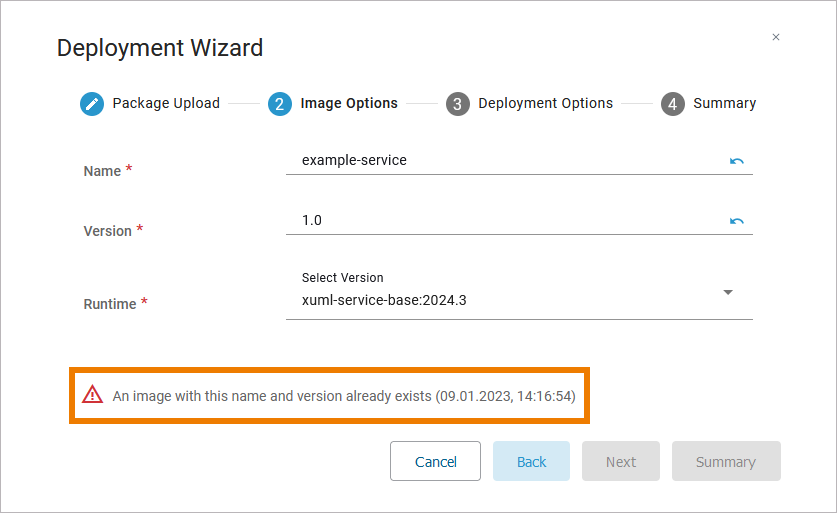Reset the Version field with undo icon
837x513 pixels.
(x=737, y=221)
